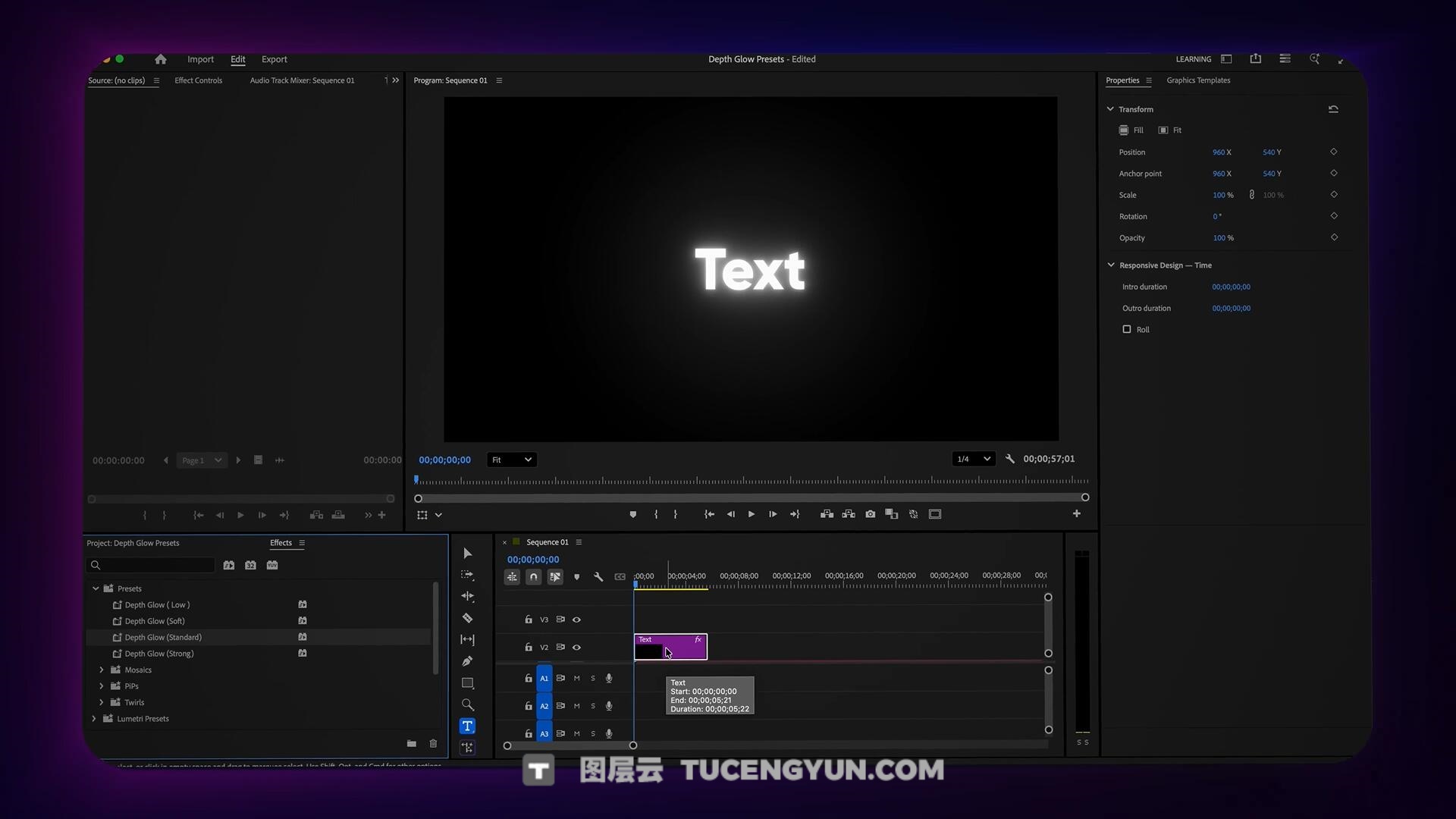Select the Type tool

pos(467,726)
